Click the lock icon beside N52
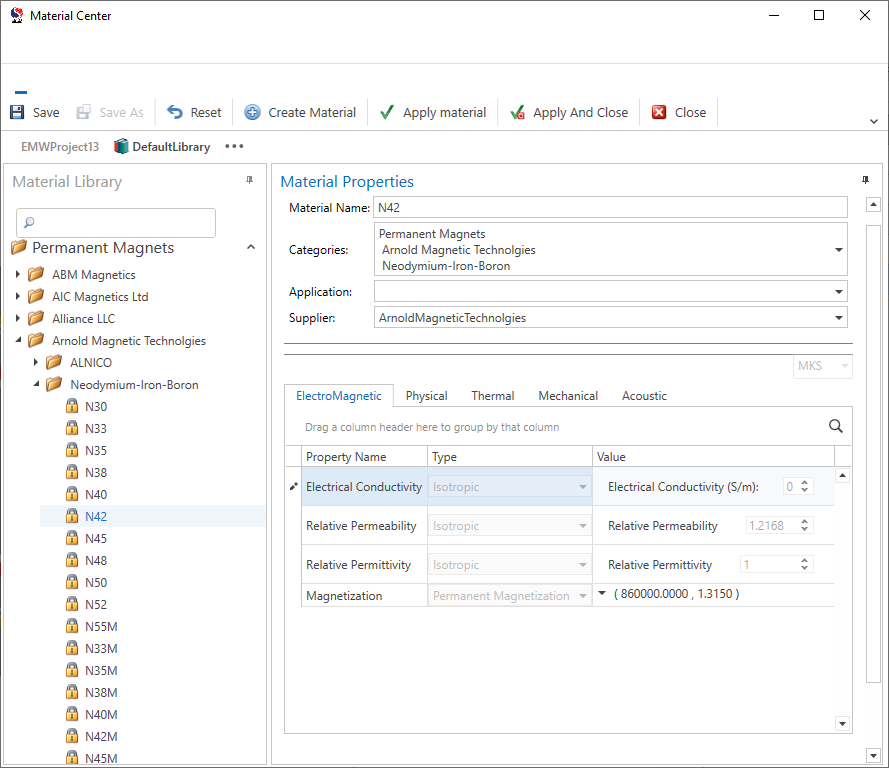889x768 pixels. click(72, 604)
